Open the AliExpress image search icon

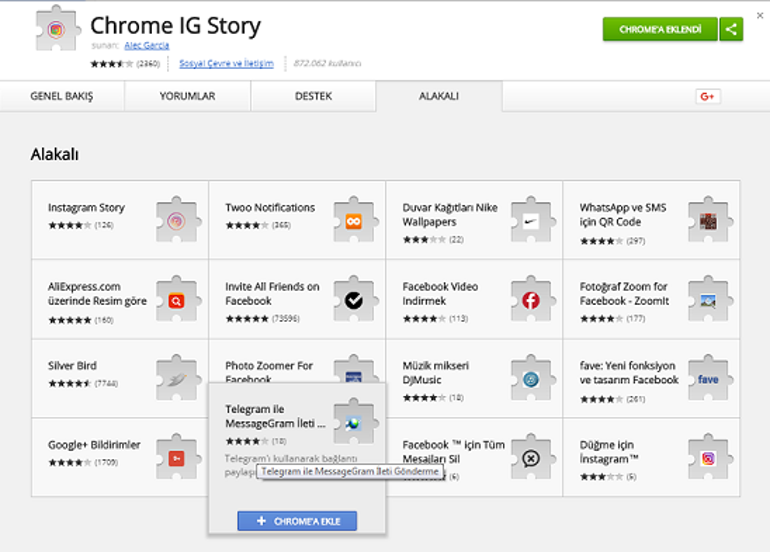176,300
